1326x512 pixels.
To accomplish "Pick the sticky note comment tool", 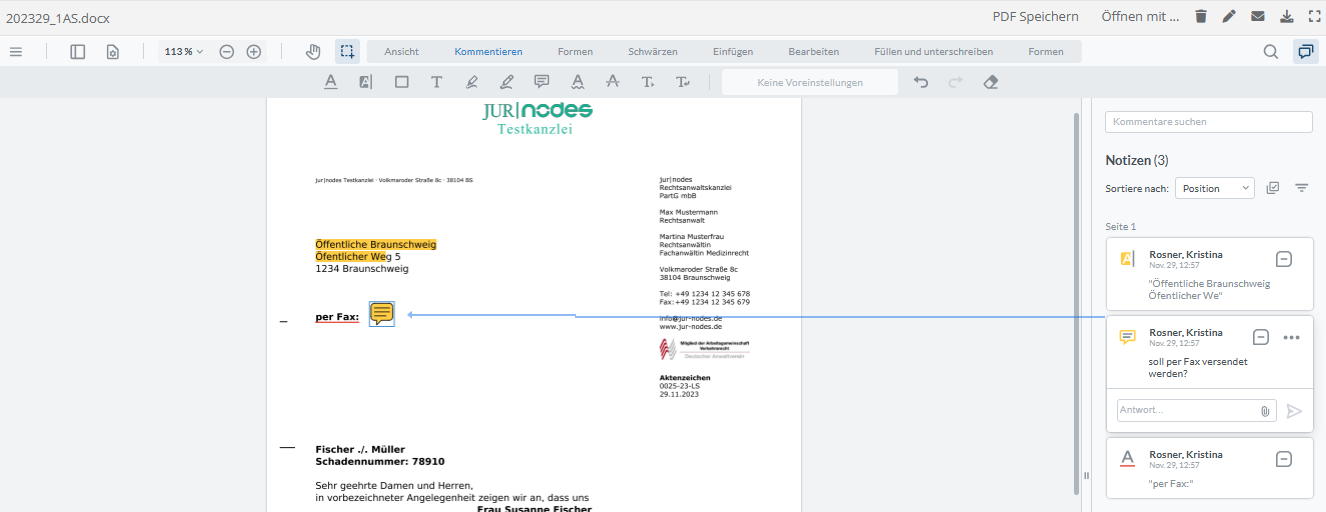I will 541,82.
